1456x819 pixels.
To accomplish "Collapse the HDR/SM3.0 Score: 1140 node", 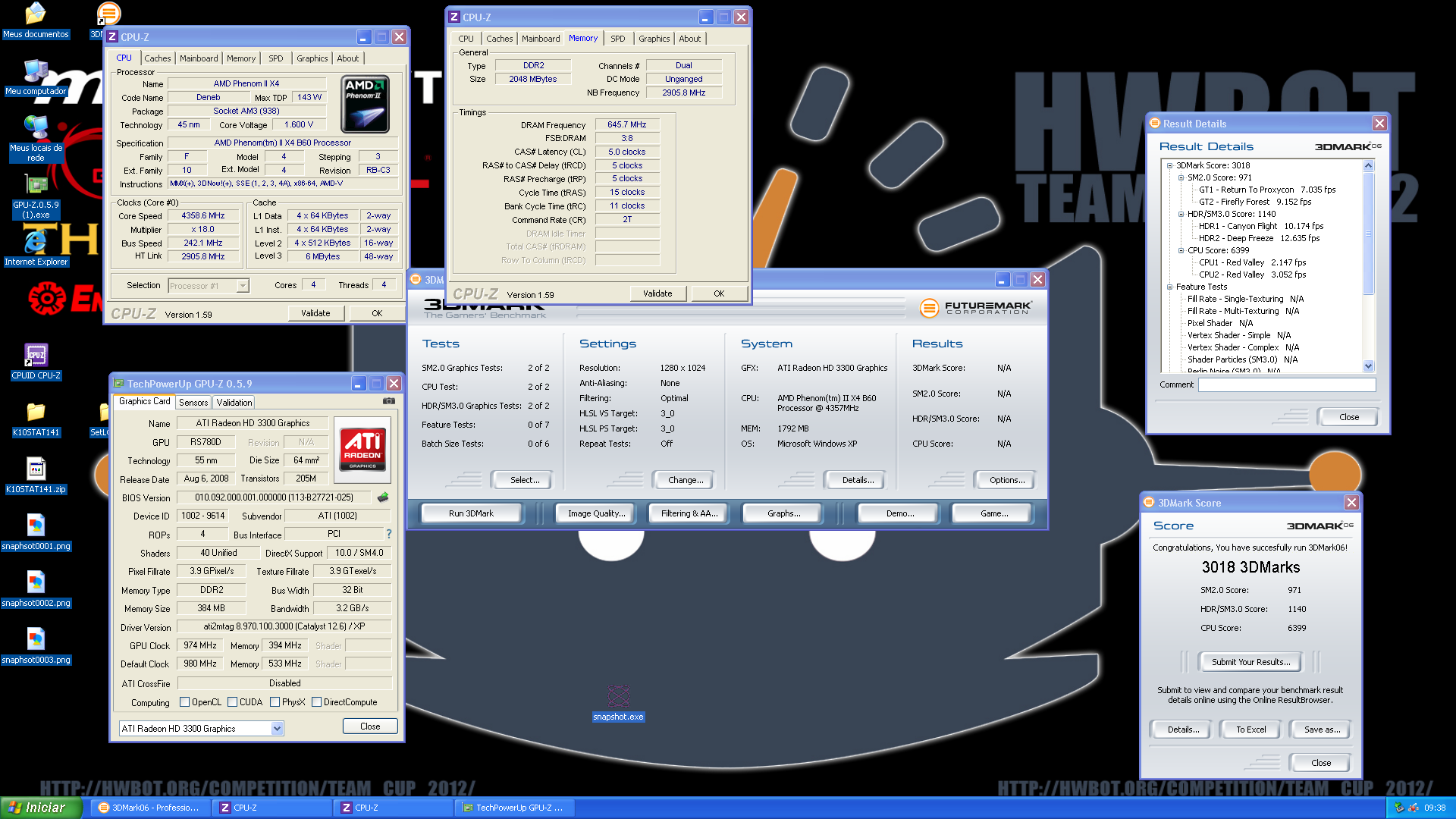I will tap(1181, 214).
